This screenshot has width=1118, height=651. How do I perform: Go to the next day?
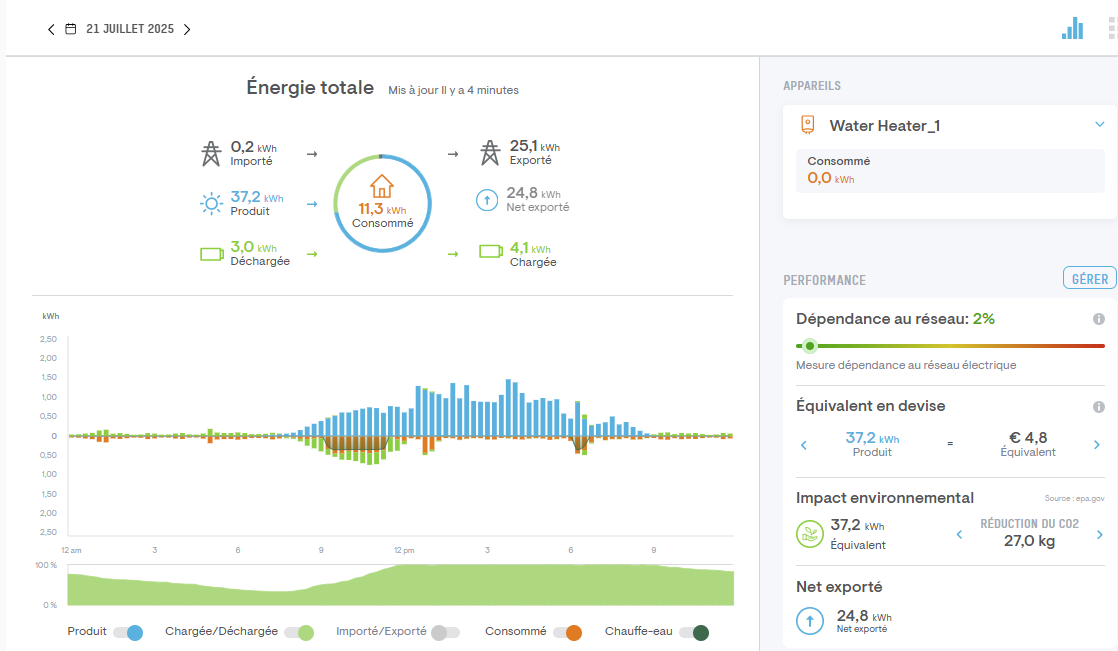(x=187, y=29)
